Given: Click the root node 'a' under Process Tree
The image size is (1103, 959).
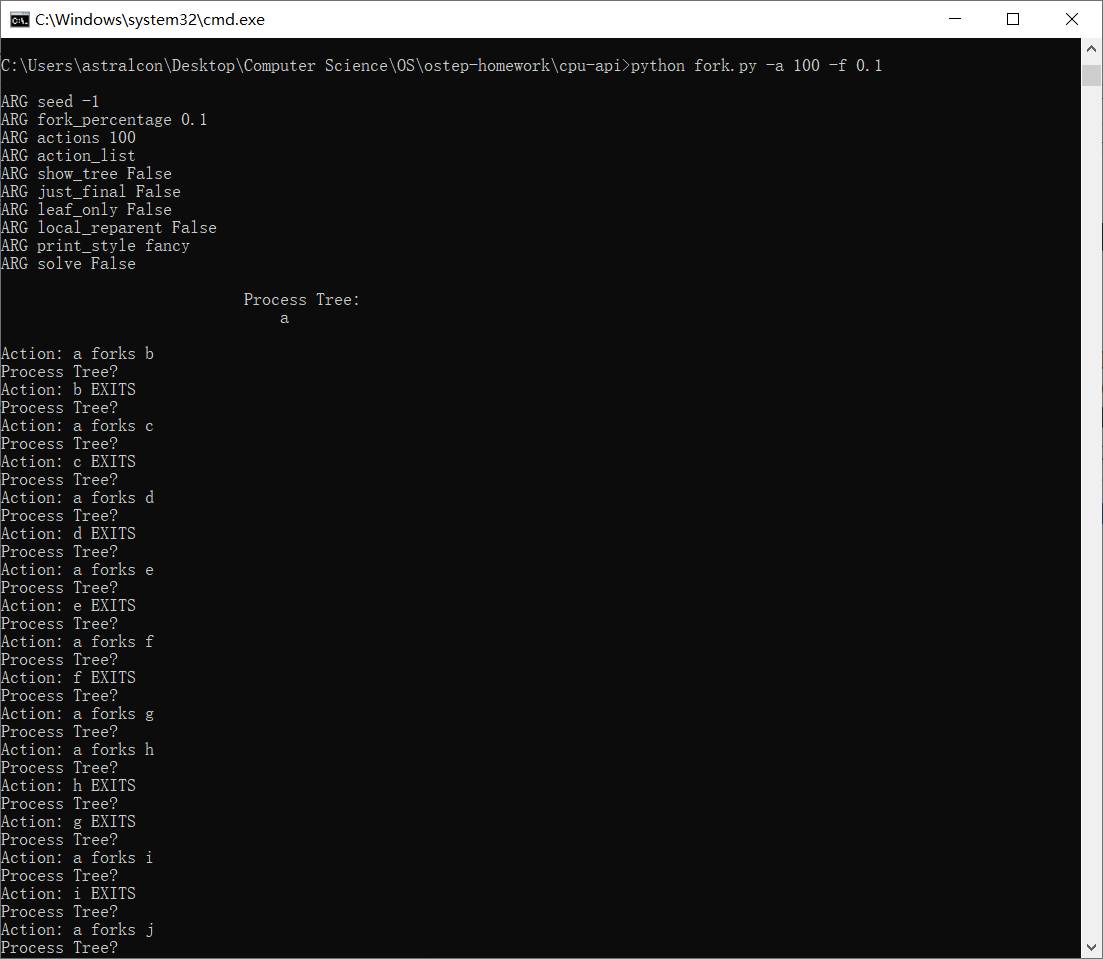Looking at the screenshot, I should (284, 318).
